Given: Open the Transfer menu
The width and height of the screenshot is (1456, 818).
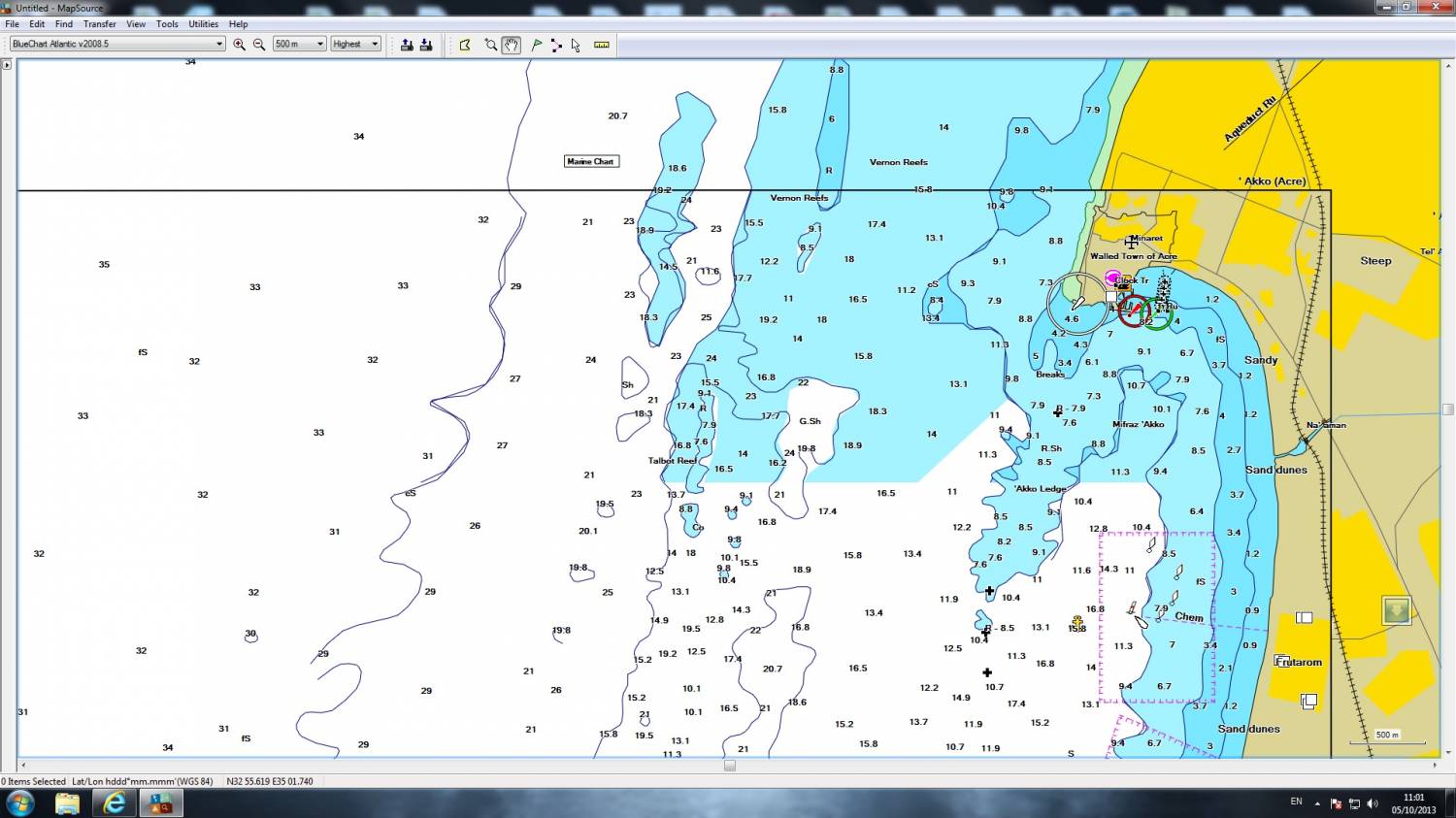Looking at the screenshot, I should tap(99, 24).
